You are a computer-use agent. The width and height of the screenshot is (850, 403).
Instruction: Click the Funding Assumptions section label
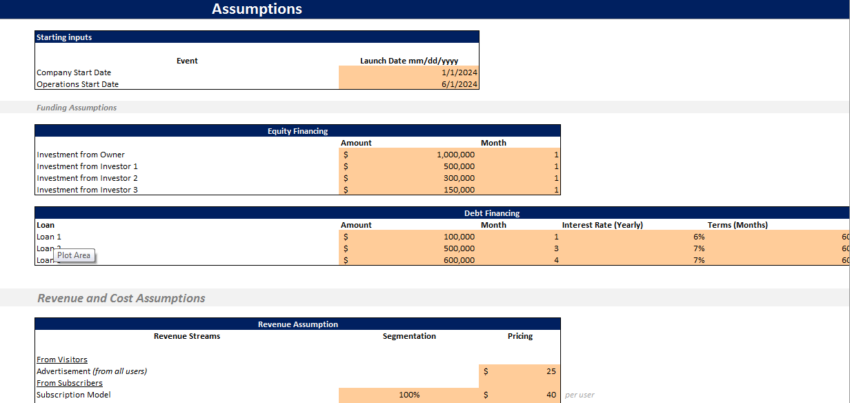coord(76,107)
